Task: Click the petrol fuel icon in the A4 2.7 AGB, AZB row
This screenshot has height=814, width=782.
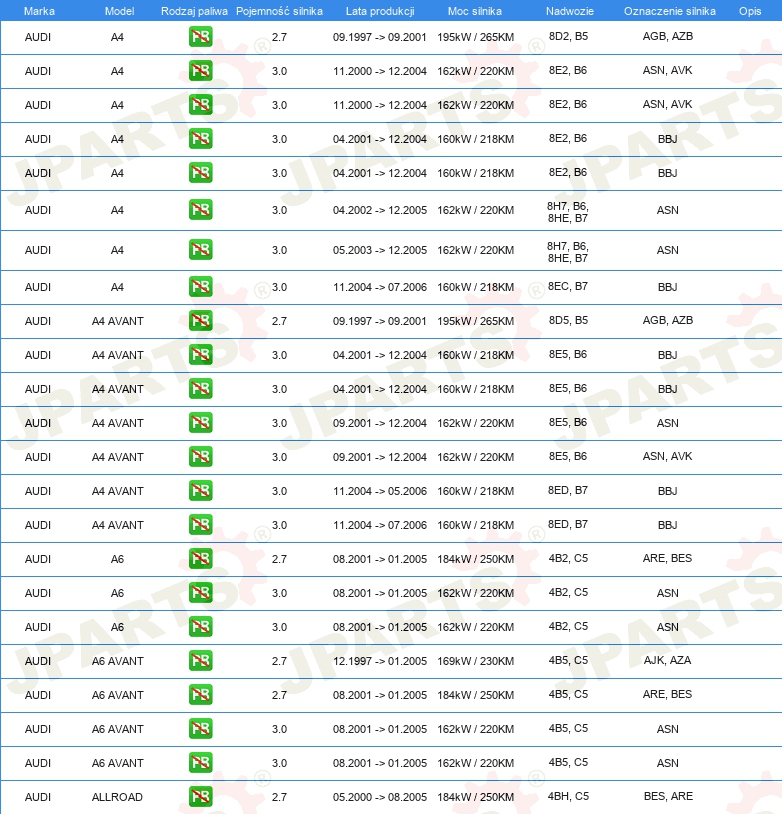Action: coord(200,37)
